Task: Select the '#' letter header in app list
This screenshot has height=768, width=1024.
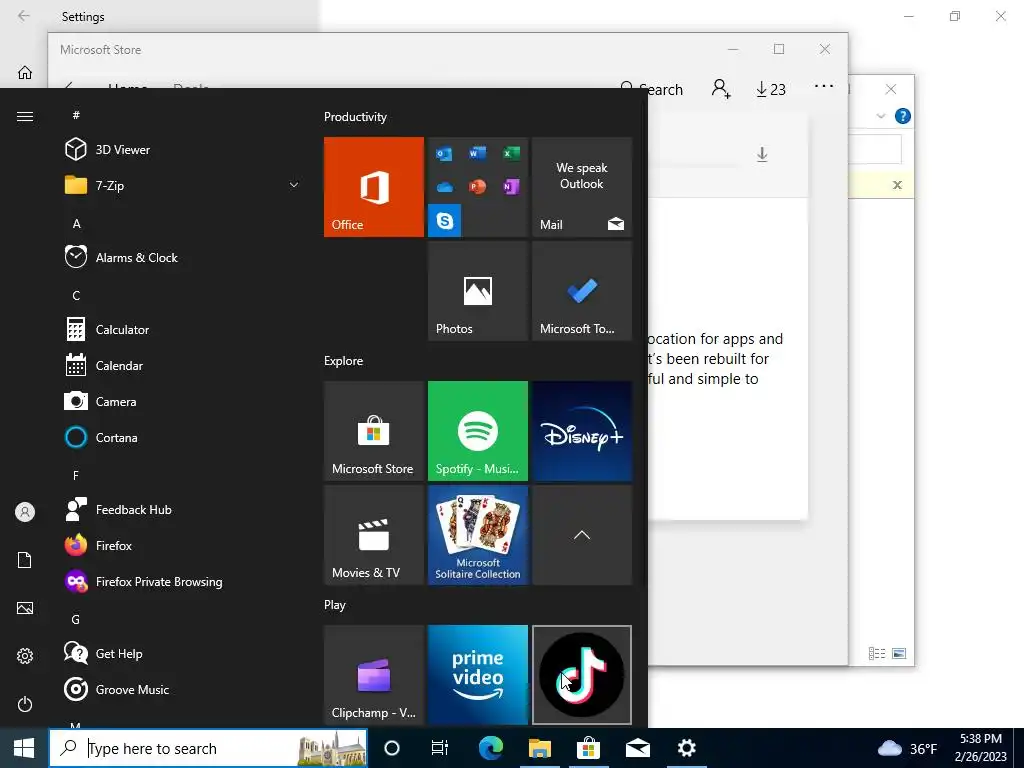Action: click(76, 115)
